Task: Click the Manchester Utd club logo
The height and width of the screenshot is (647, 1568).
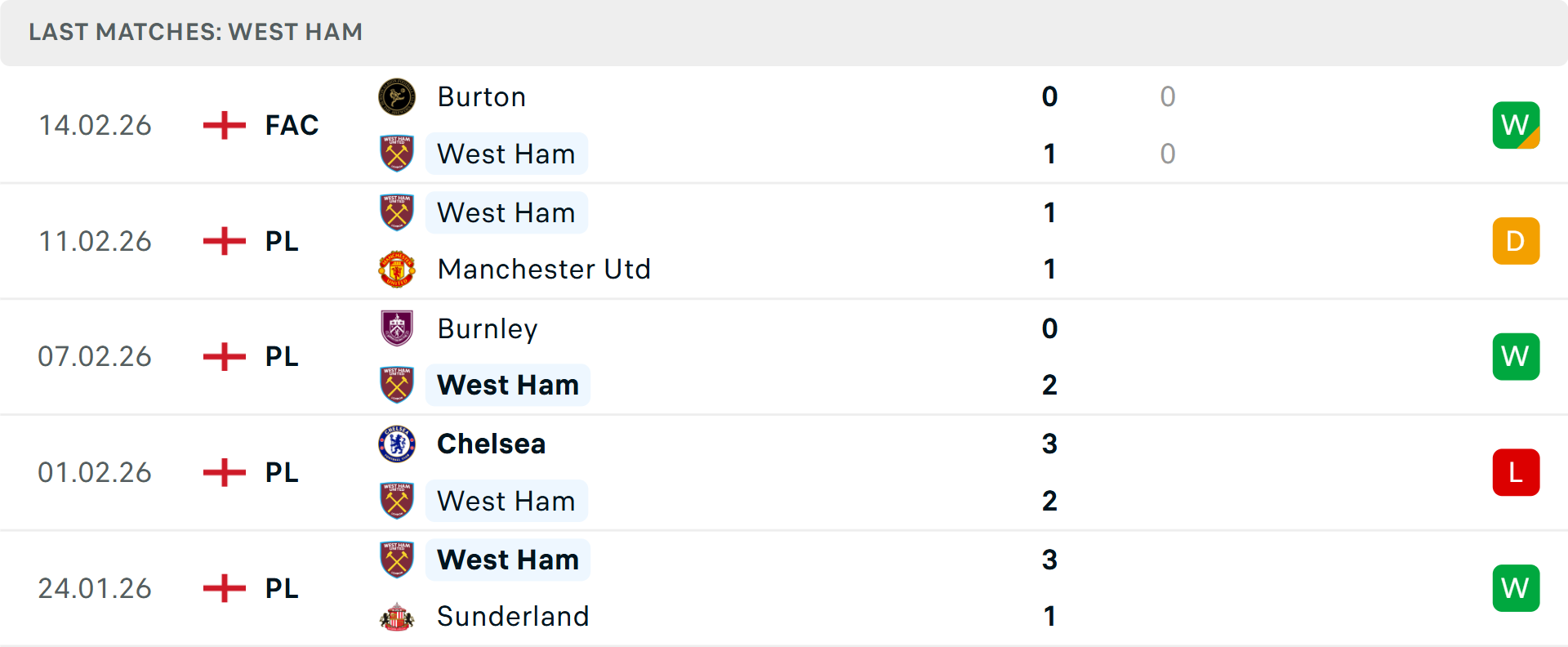Action: coord(398,269)
